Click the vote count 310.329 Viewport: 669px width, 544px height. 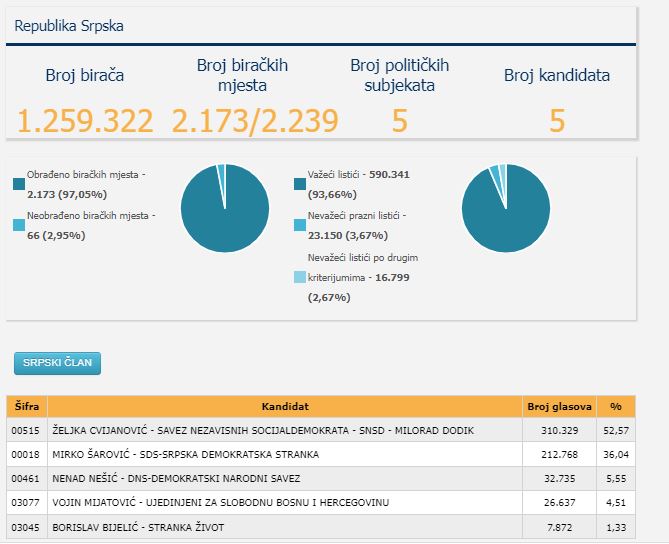[559, 431]
